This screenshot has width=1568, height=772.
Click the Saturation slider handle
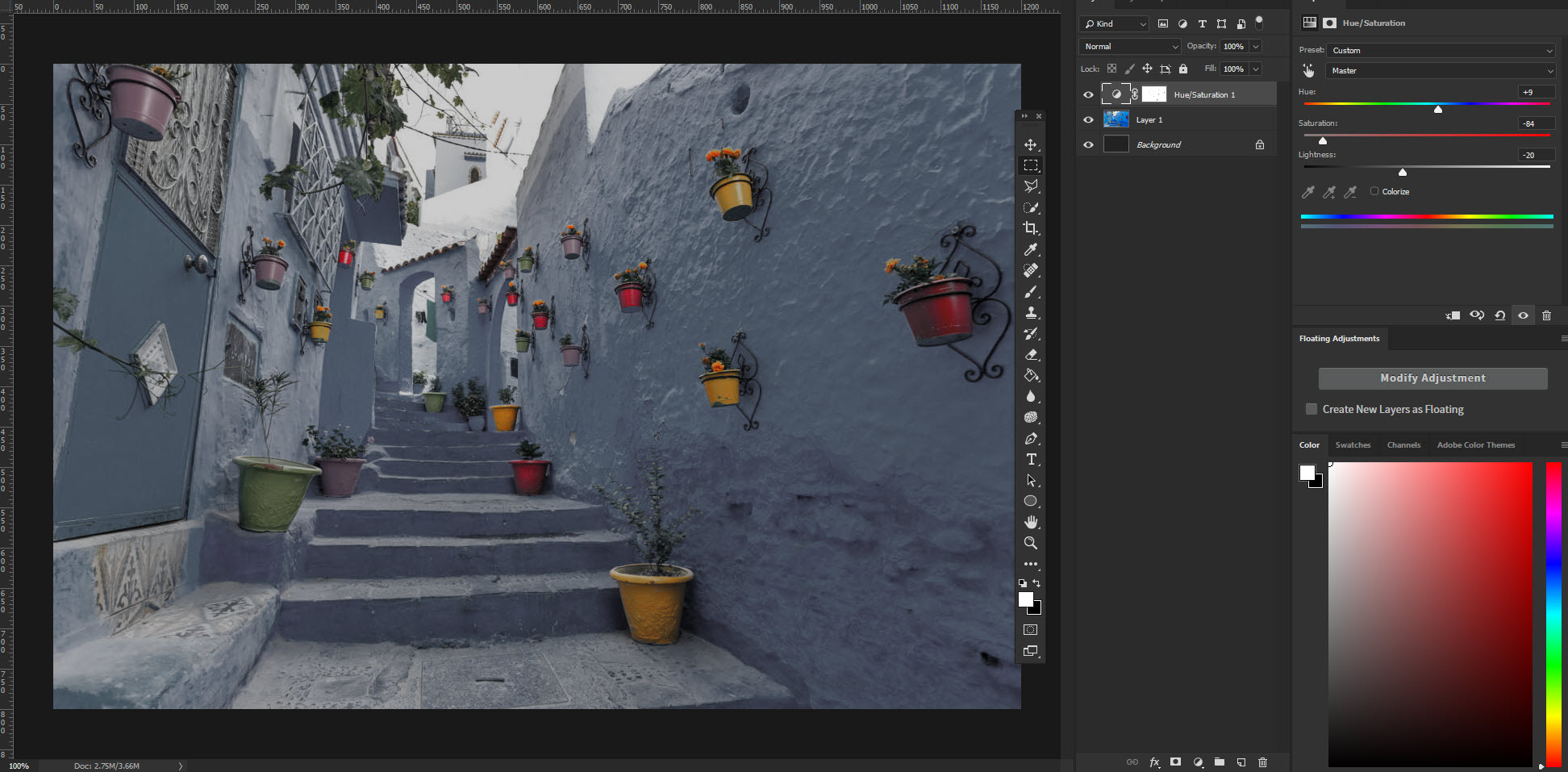tap(1323, 140)
